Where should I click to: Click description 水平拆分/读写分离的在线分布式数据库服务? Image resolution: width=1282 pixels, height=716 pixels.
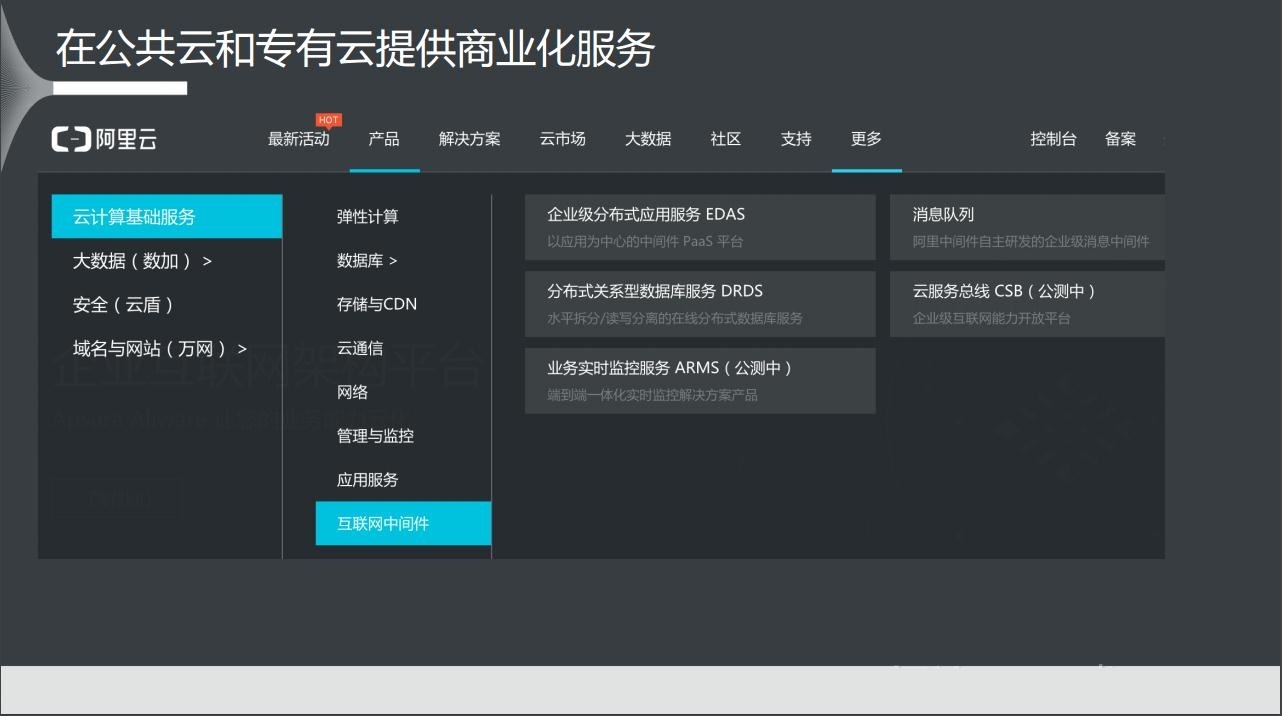click(x=675, y=318)
